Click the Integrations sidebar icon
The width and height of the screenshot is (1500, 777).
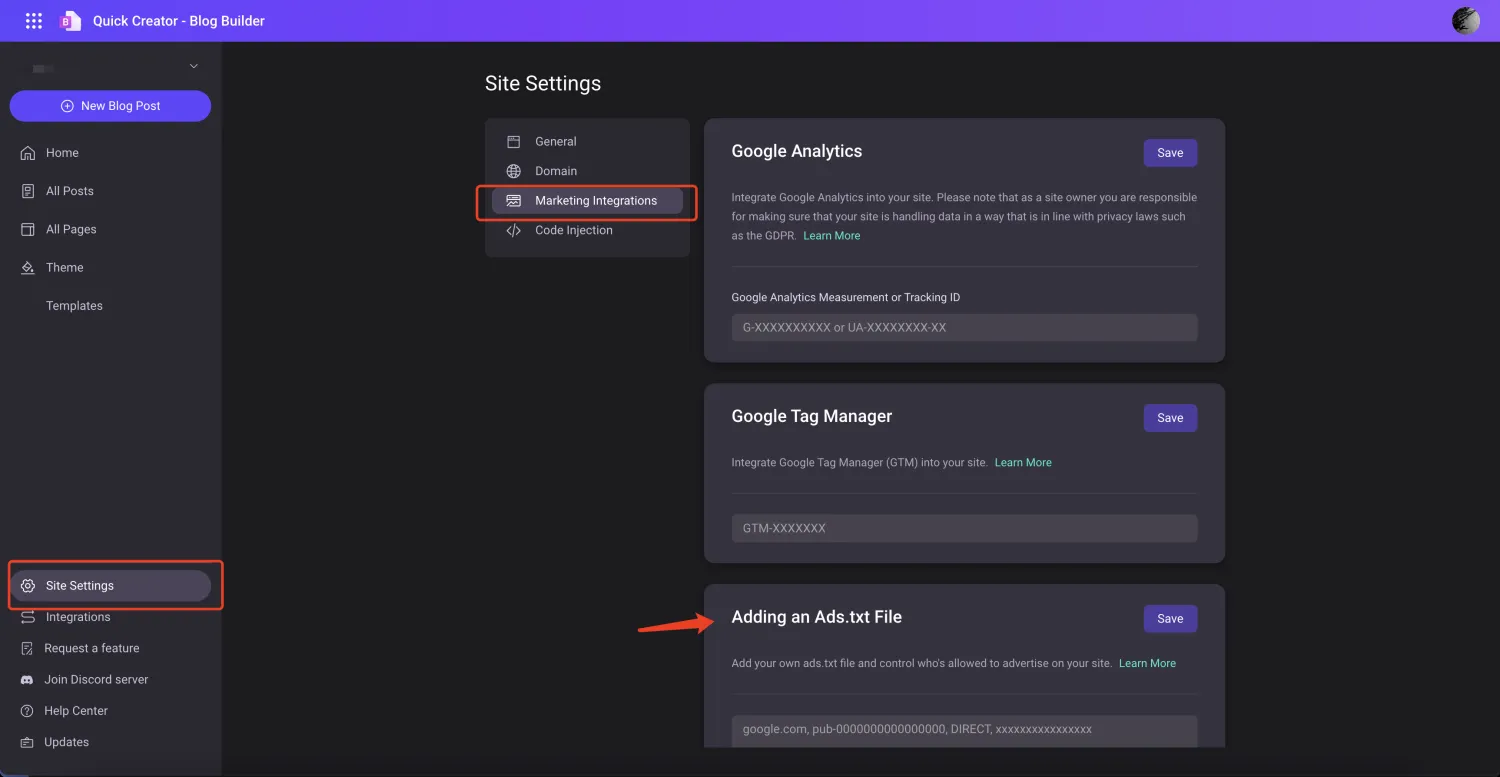tap(28, 617)
